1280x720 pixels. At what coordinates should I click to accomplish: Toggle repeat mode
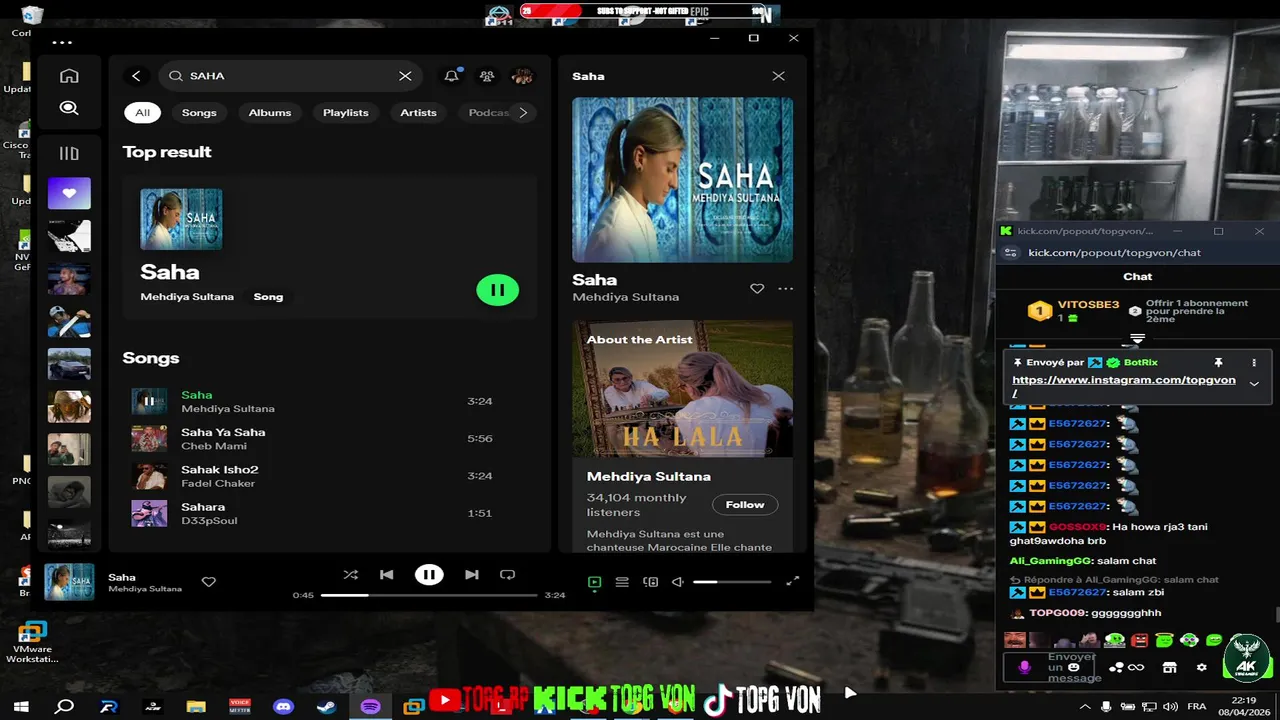(507, 575)
